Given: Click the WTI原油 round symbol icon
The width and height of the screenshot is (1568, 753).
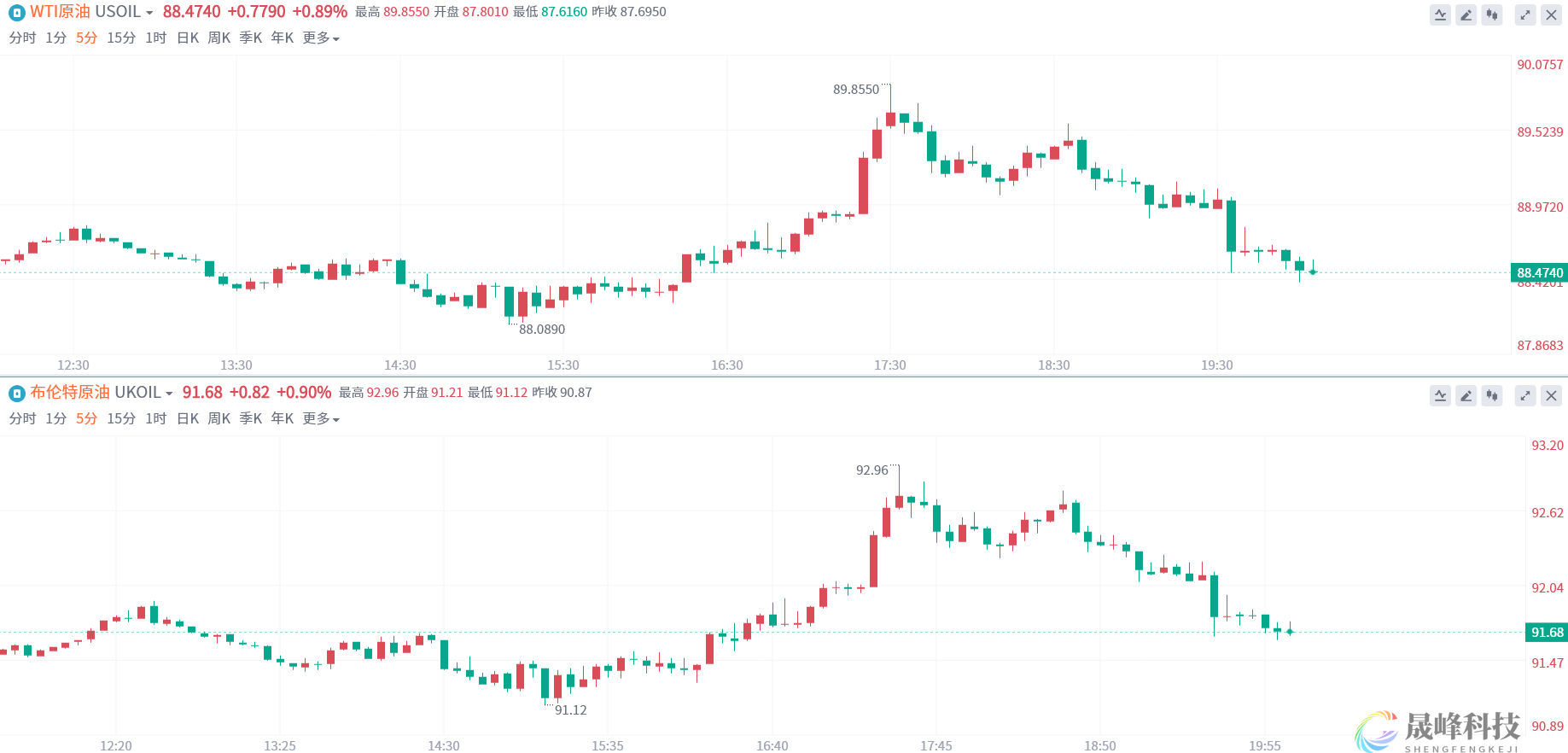Looking at the screenshot, I should [x=16, y=12].
